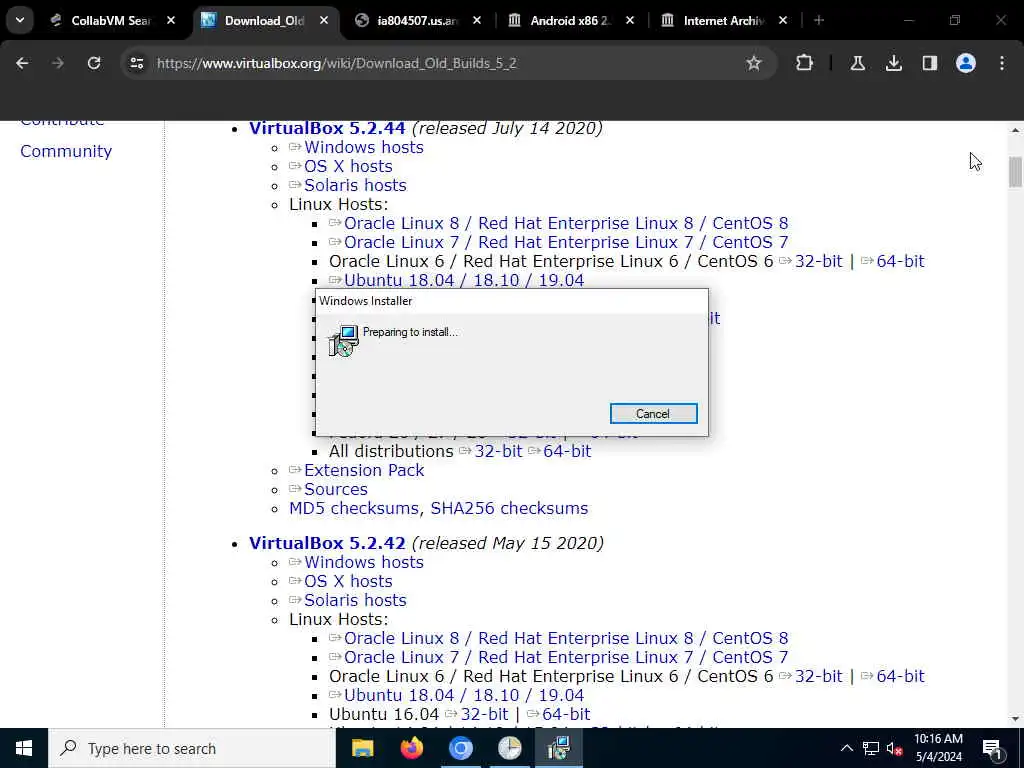Download 5.2.44 Oracle Linux 6 64-bit
The image size is (1024, 768).
coord(900,261)
